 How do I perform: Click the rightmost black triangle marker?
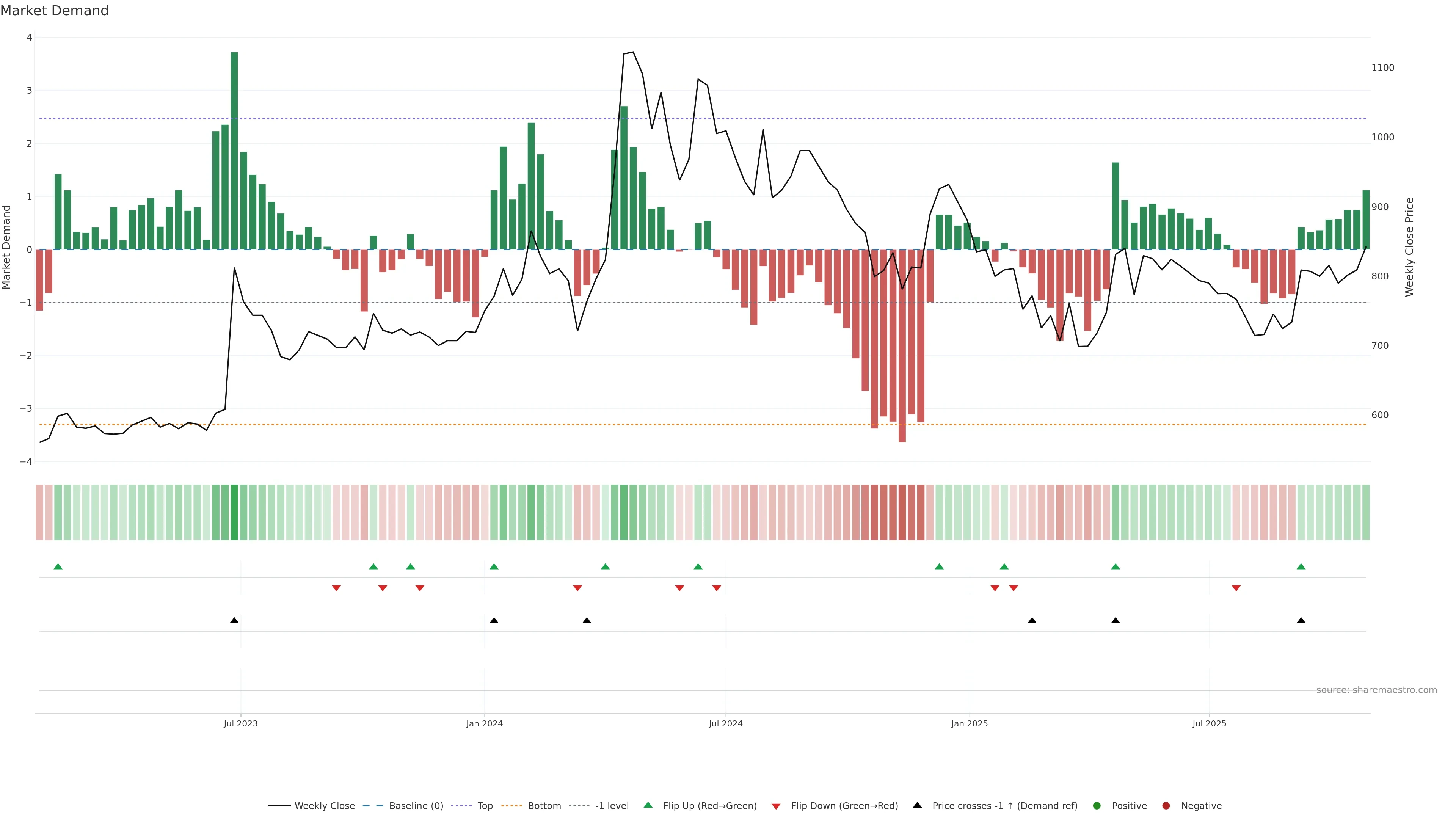point(1301,620)
